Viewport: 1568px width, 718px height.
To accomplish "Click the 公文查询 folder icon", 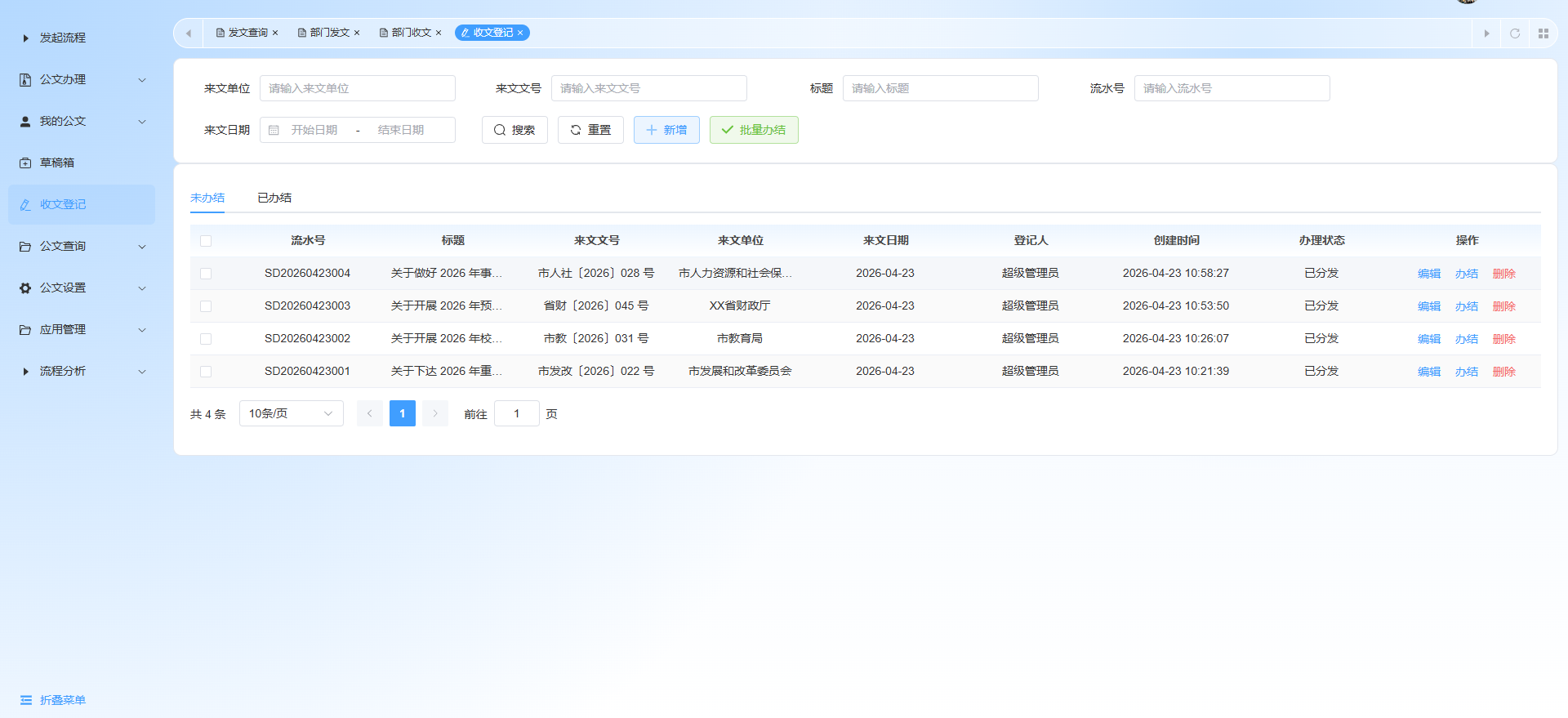I will (x=25, y=247).
